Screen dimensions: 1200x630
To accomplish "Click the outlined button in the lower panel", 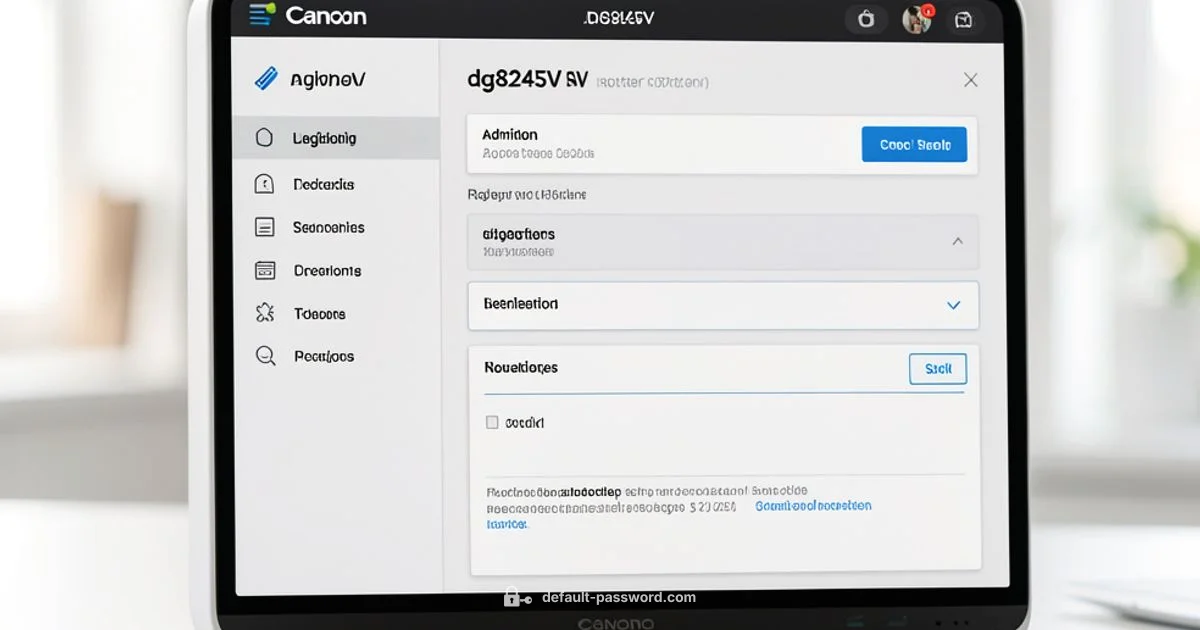I will (937, 368).
